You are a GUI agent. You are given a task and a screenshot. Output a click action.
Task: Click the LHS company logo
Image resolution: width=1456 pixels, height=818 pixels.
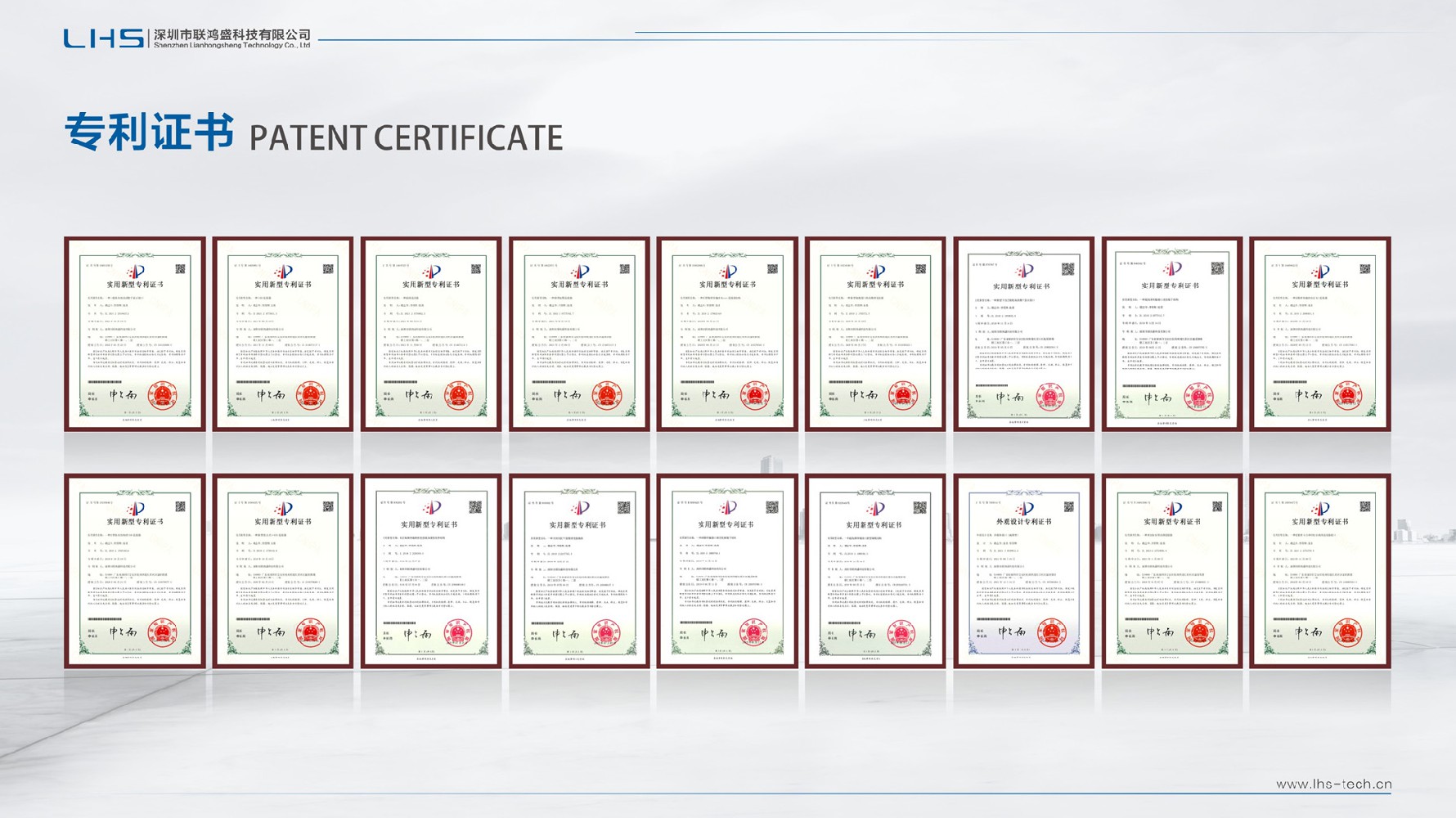(x=103, y=38)
